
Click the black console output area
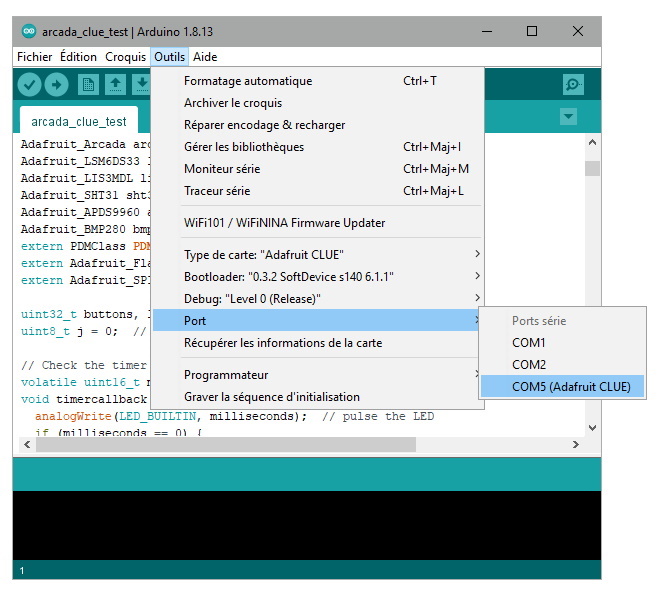pyautogui.click(x=307, y=525)
